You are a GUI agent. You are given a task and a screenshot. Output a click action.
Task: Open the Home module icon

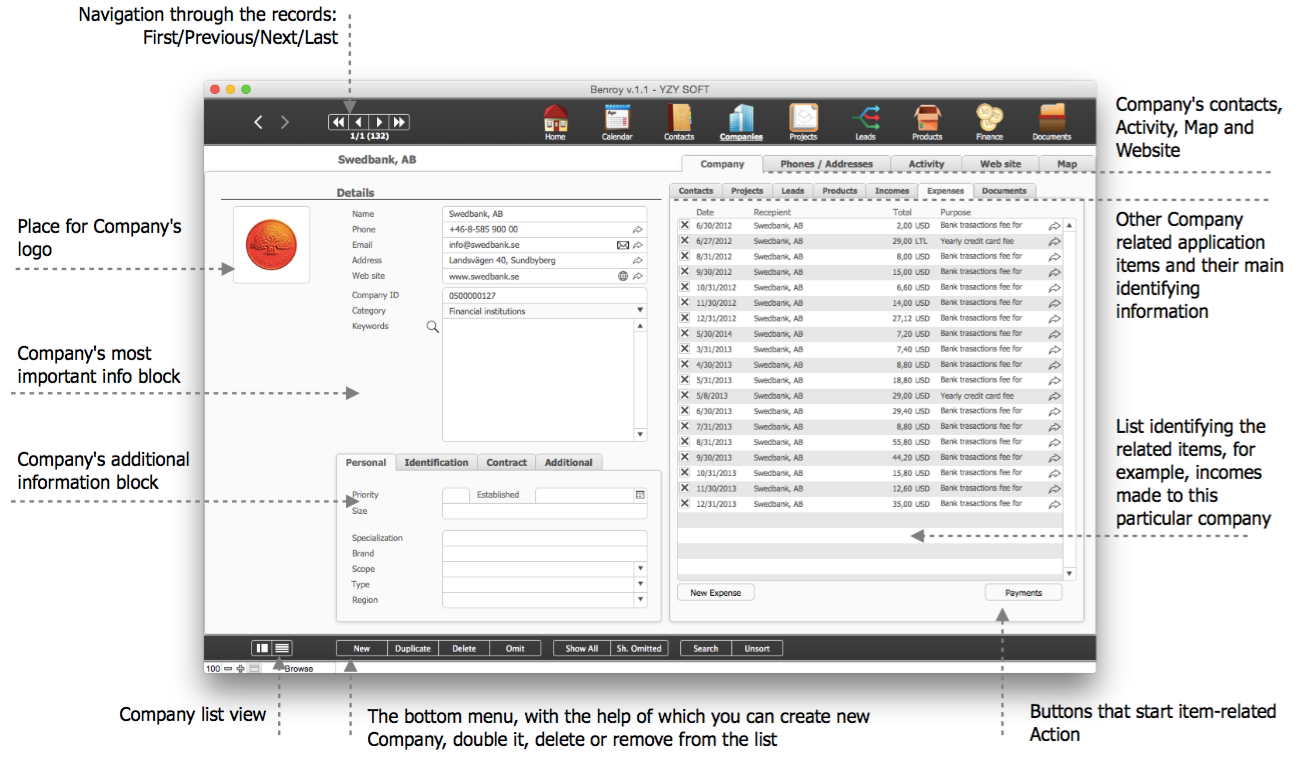point(555,121)
